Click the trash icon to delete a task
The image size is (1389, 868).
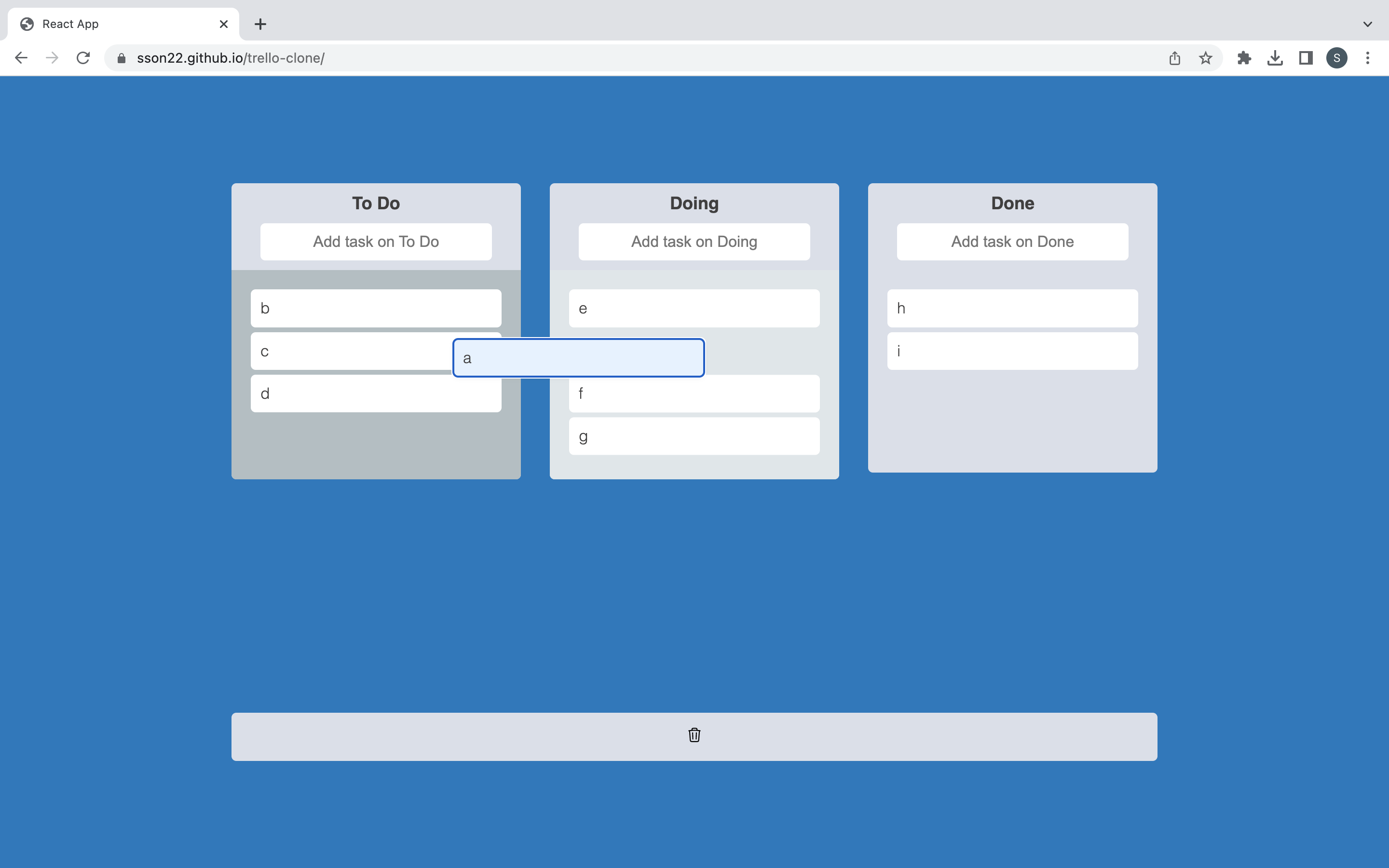click(x=694, y=735)
